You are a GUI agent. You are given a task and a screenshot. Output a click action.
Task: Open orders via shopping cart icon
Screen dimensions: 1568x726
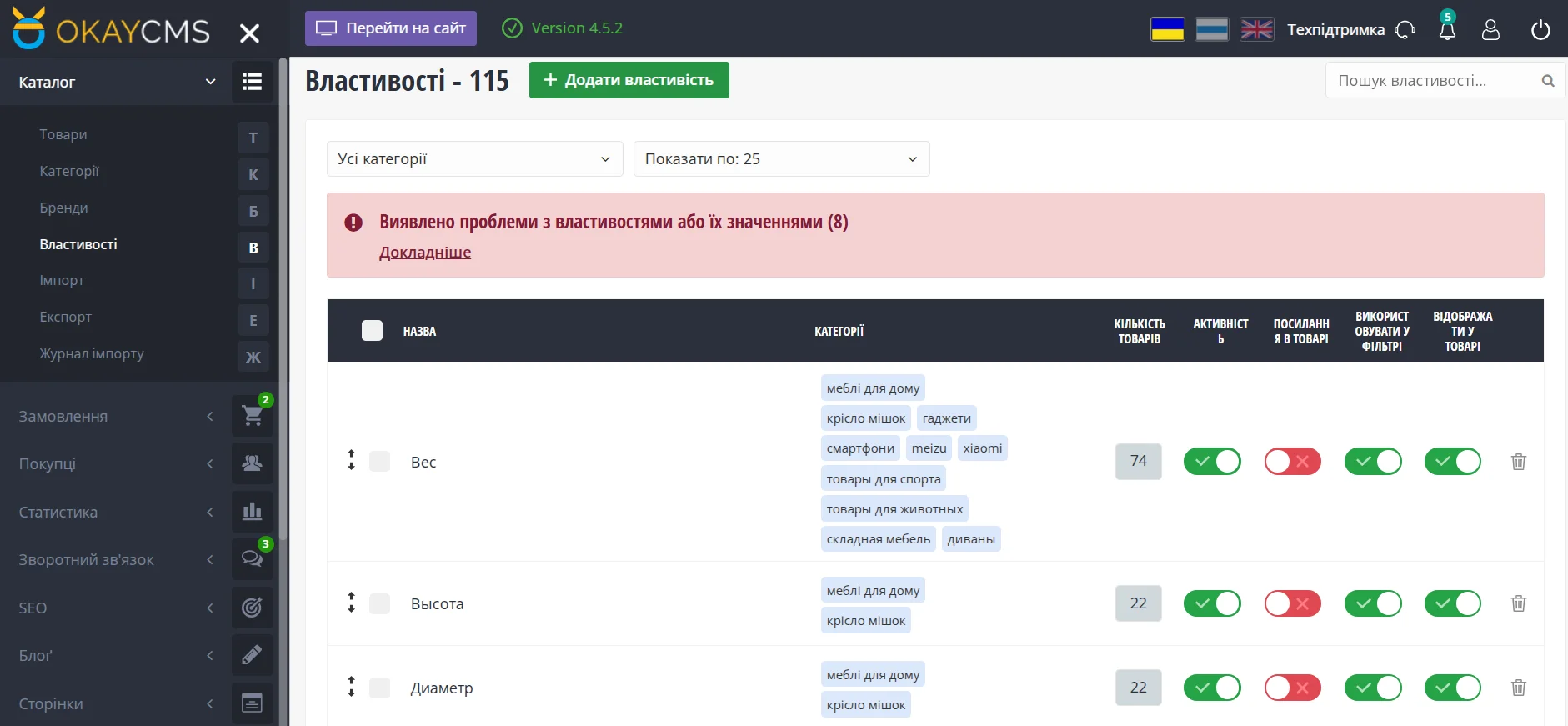coord(252,416)
